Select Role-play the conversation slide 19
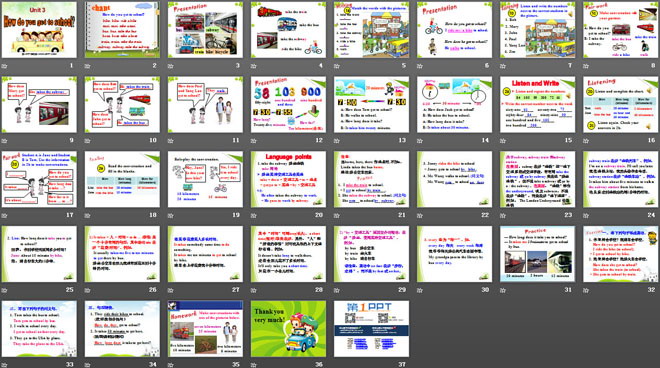660x368 pixels. point(205,179)
